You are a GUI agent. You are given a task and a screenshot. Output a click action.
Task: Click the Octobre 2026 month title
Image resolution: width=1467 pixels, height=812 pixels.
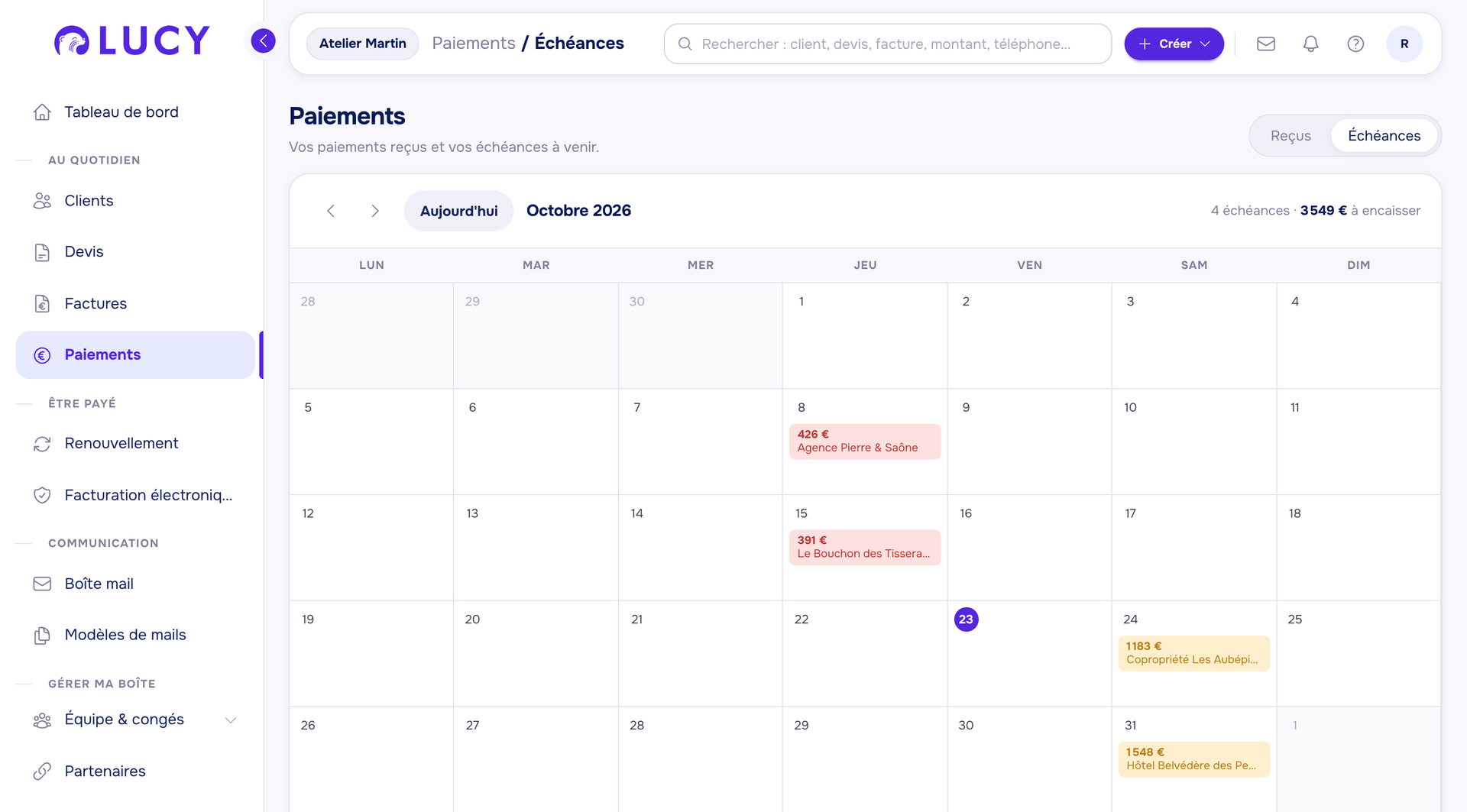[x=578, y=211]
